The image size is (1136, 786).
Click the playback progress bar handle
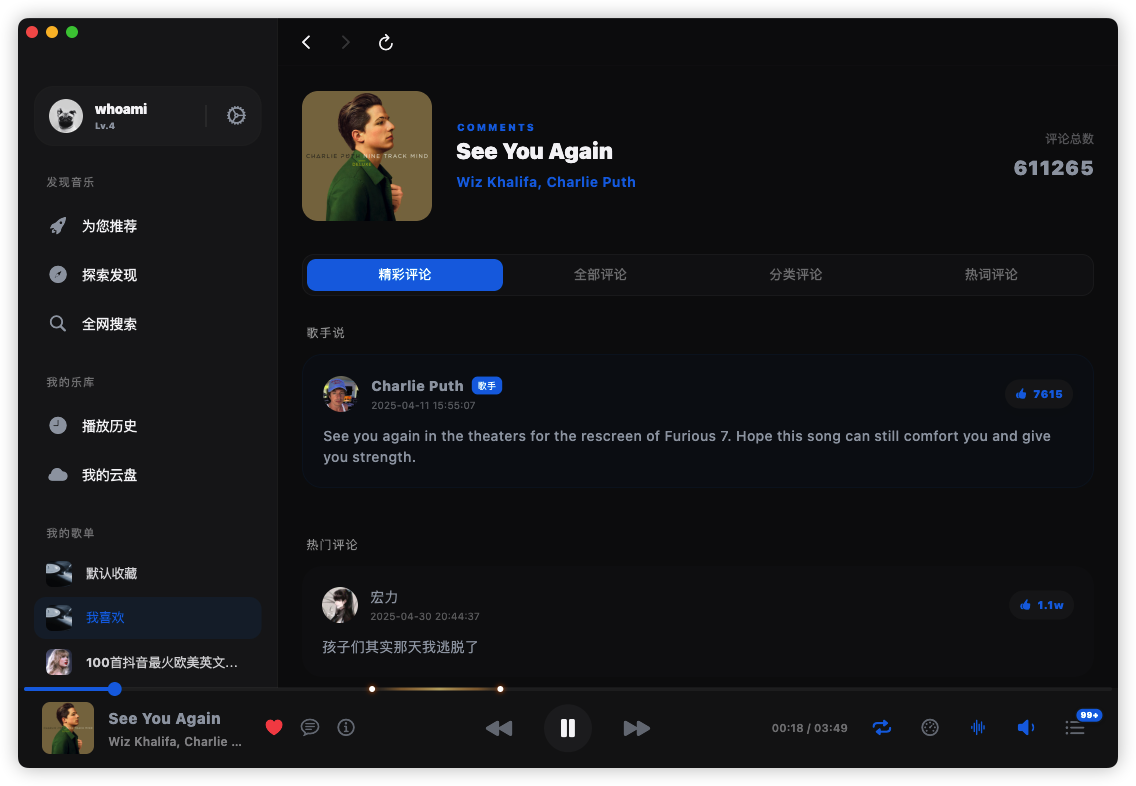click(114, 689)
